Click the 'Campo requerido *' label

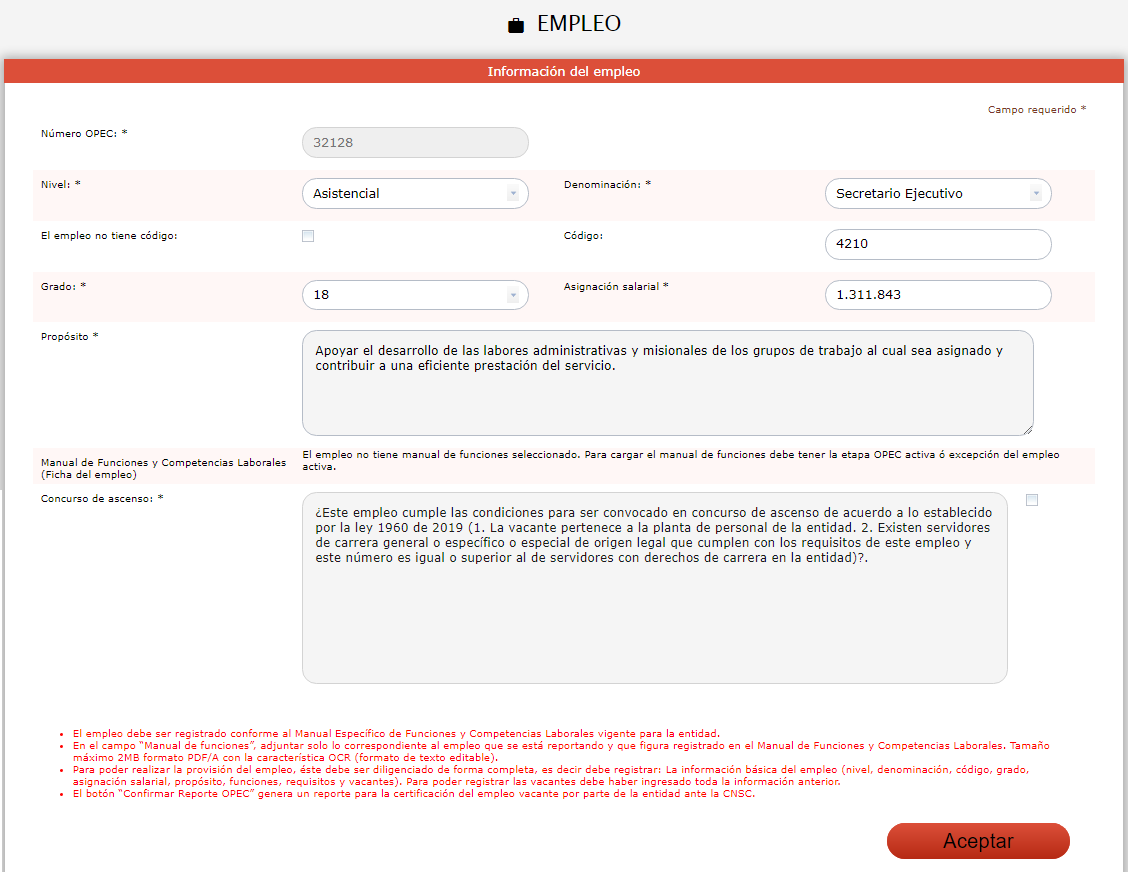point(1036,110)
